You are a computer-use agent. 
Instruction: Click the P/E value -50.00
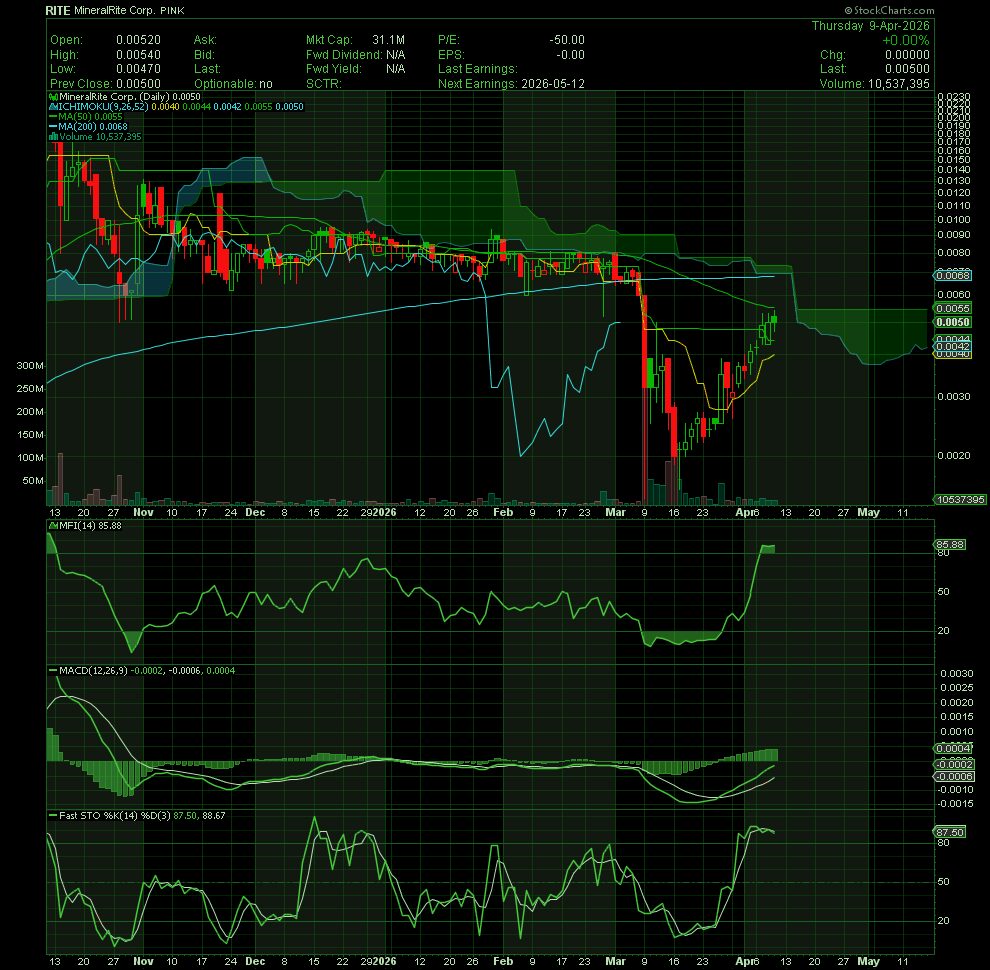(567, 40)
